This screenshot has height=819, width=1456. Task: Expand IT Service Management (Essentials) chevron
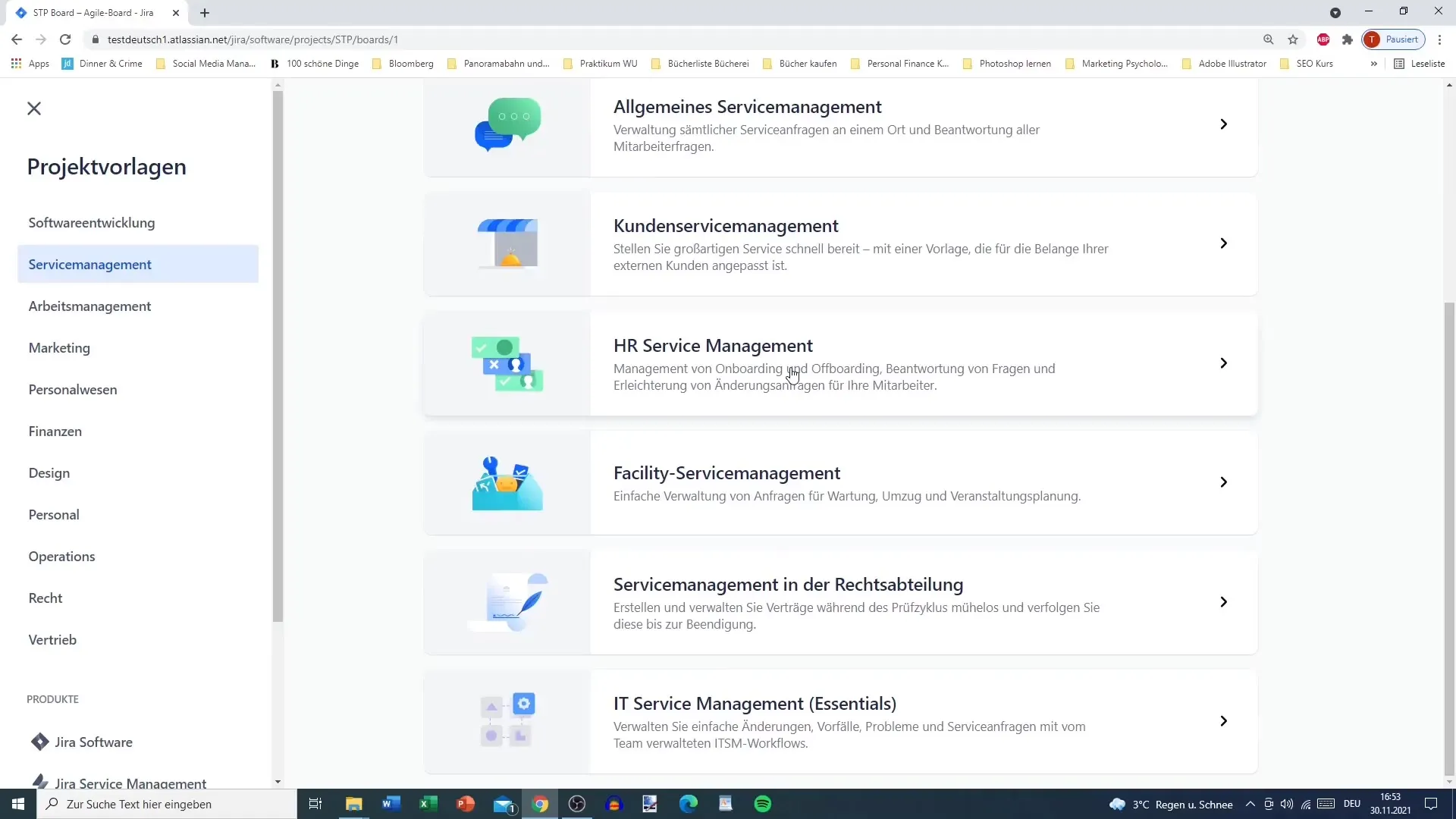tap(1223, 721)
